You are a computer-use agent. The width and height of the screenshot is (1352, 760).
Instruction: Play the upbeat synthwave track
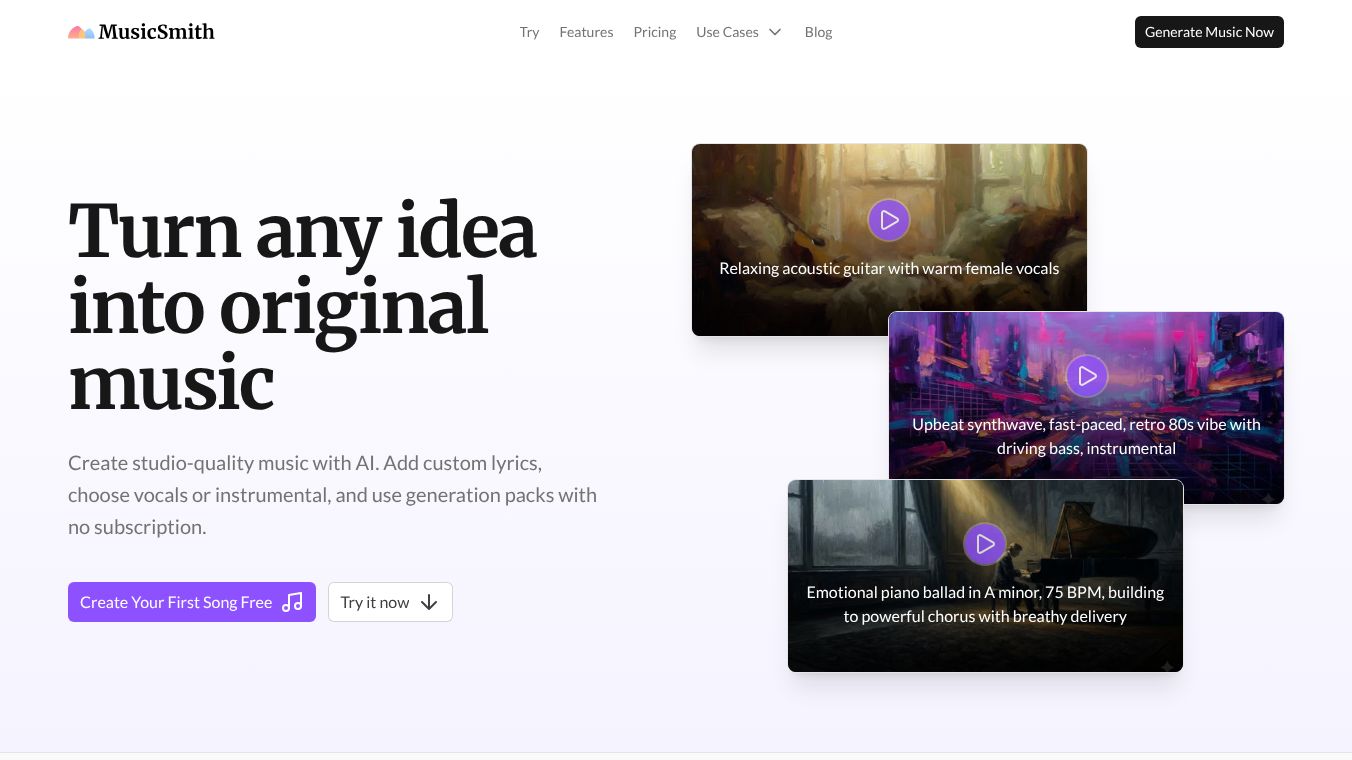pos(1087,376)
